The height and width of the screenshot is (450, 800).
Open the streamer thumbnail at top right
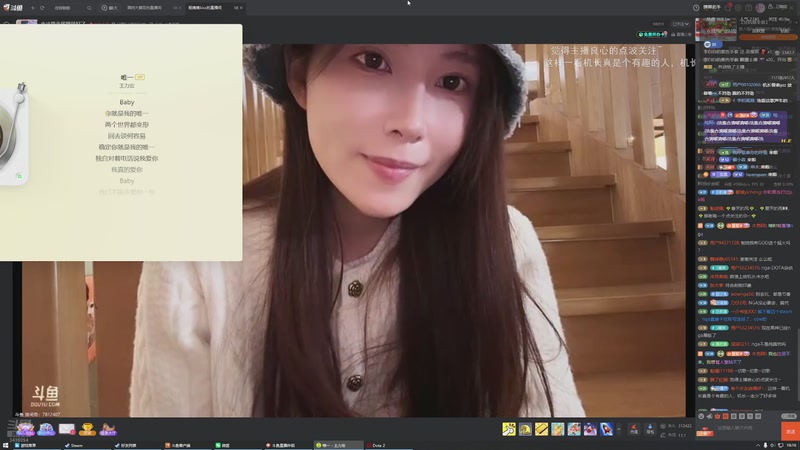[716, 29]
